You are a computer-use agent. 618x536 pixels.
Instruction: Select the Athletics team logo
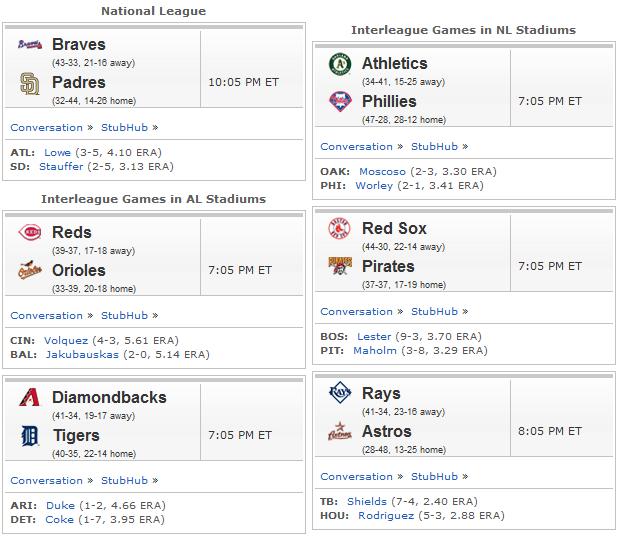click(340, 63)
